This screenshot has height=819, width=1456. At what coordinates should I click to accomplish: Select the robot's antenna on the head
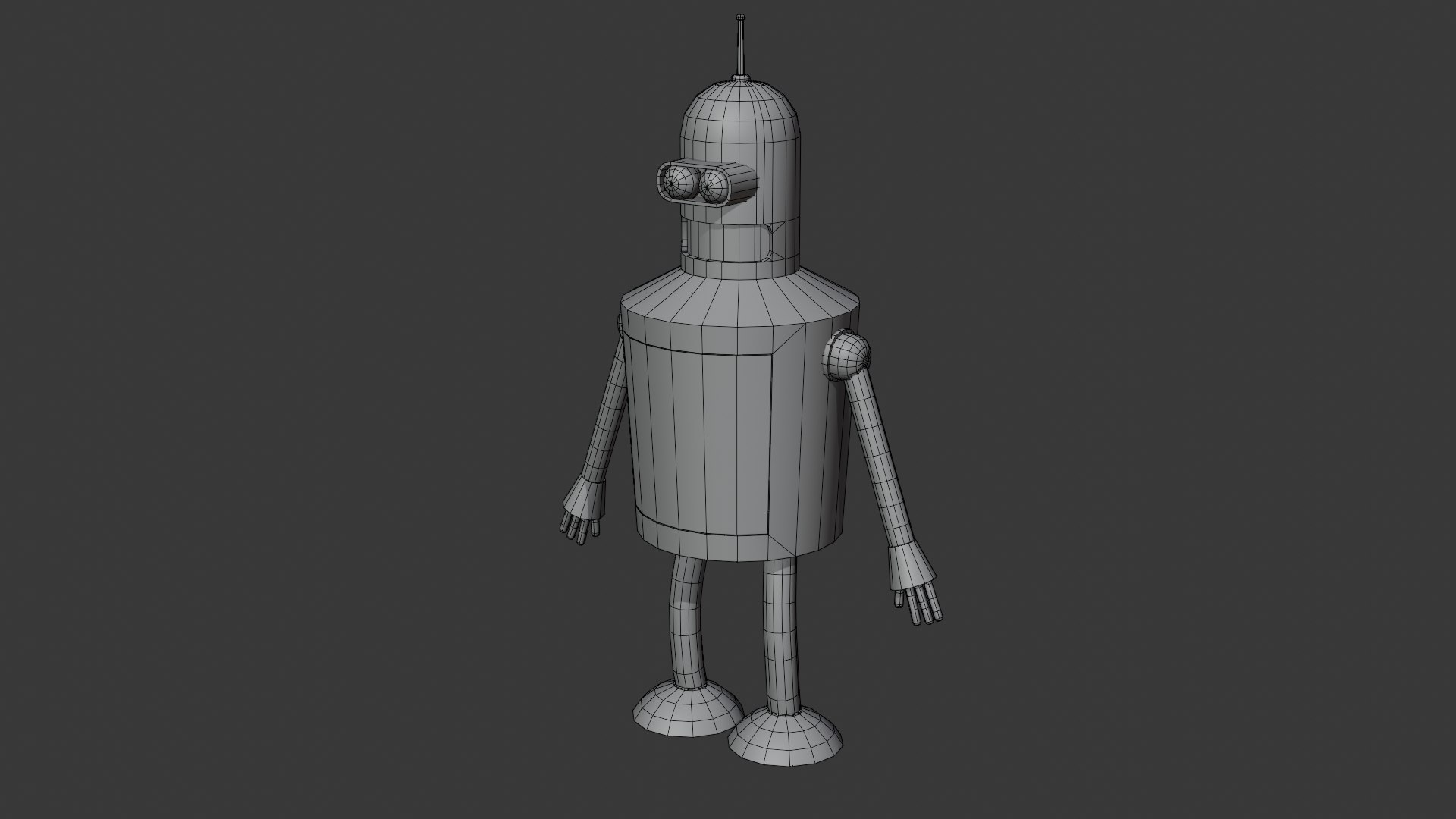pos(740,45)
